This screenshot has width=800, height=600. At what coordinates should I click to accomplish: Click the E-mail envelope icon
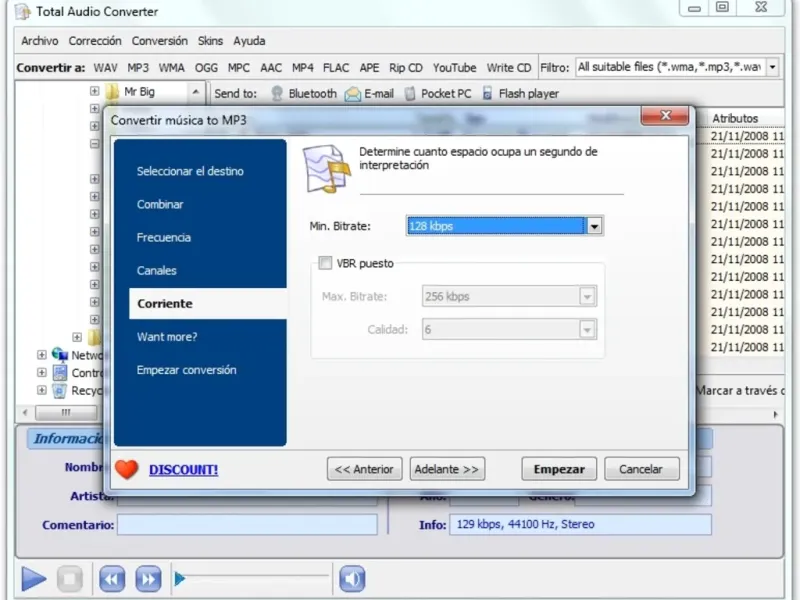point(353,94)
